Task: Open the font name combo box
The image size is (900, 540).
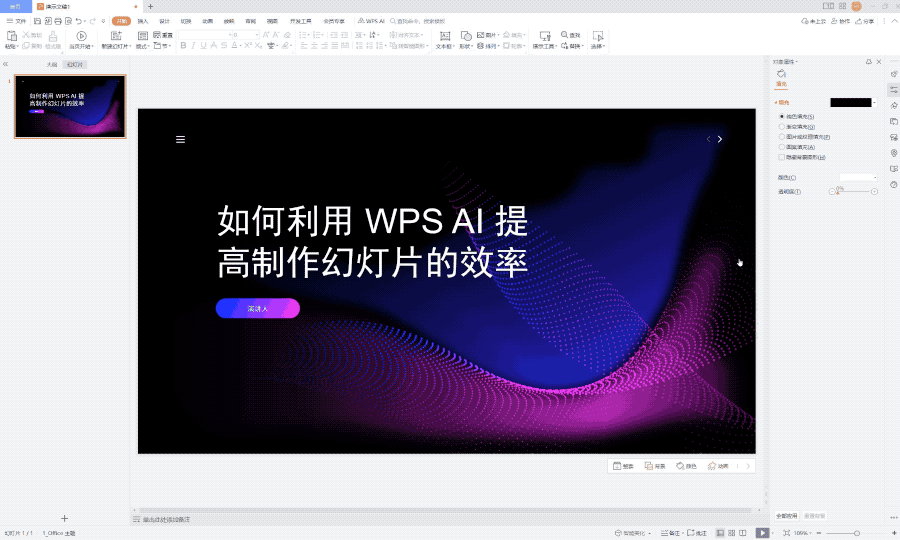Action: coord(205,35)
